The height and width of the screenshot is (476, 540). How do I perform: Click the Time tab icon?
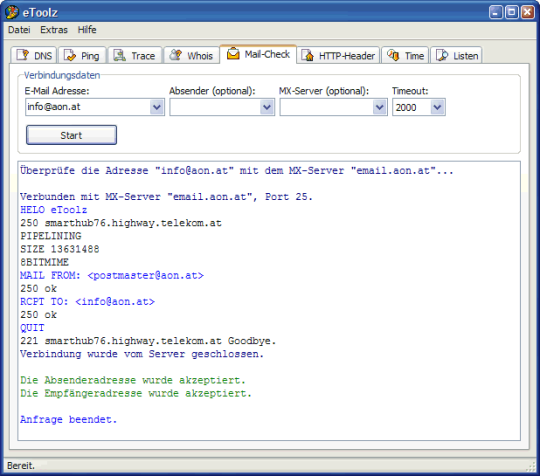coord(393,55)
